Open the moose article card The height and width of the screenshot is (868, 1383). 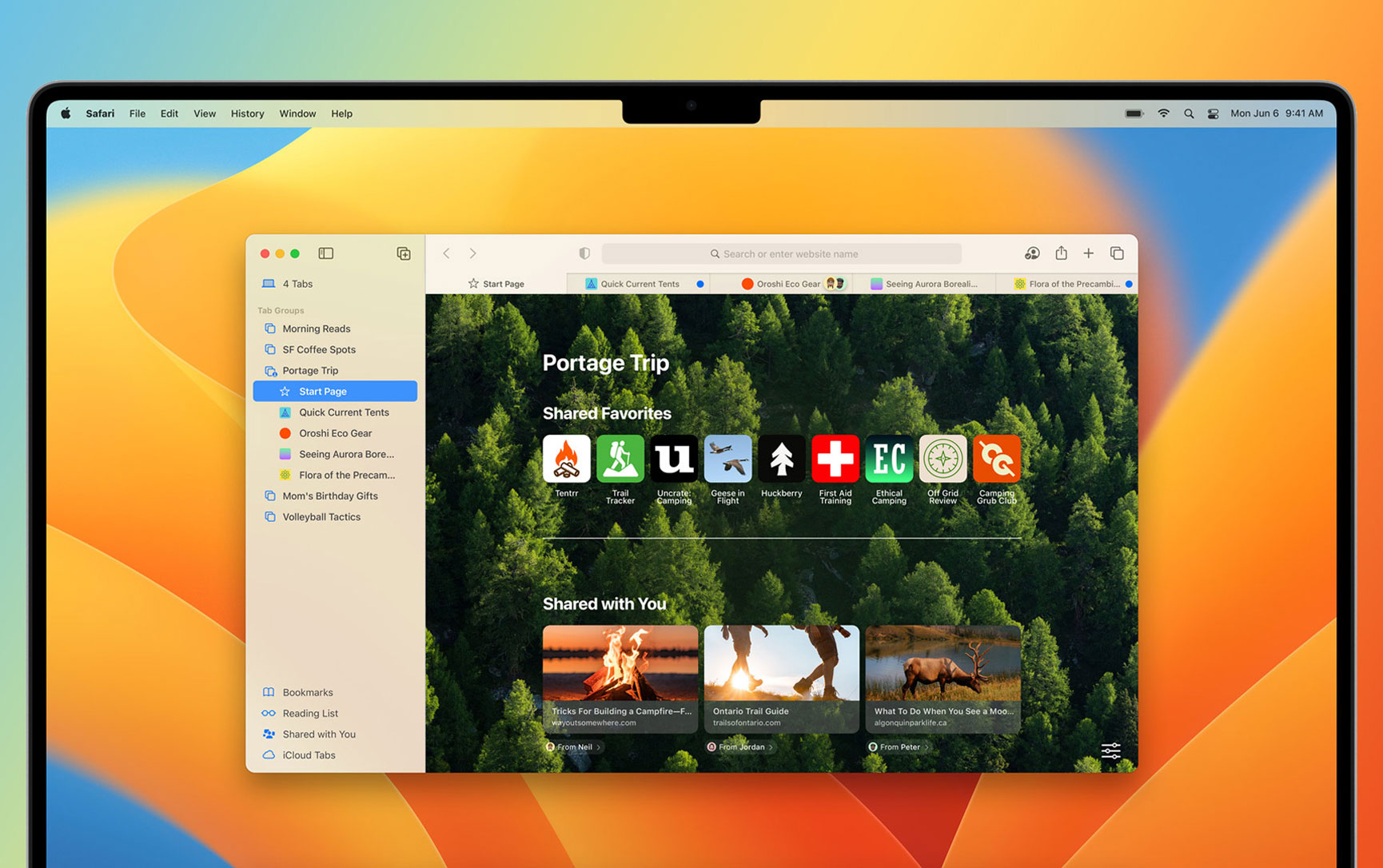coord(943,679)
